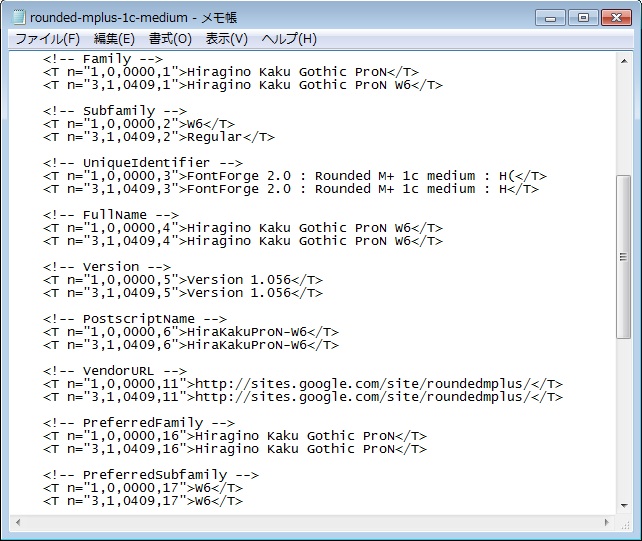Open the ファイル(F) menu
Image resolution: width=642 pixels, height=541 pixels.
47,39
